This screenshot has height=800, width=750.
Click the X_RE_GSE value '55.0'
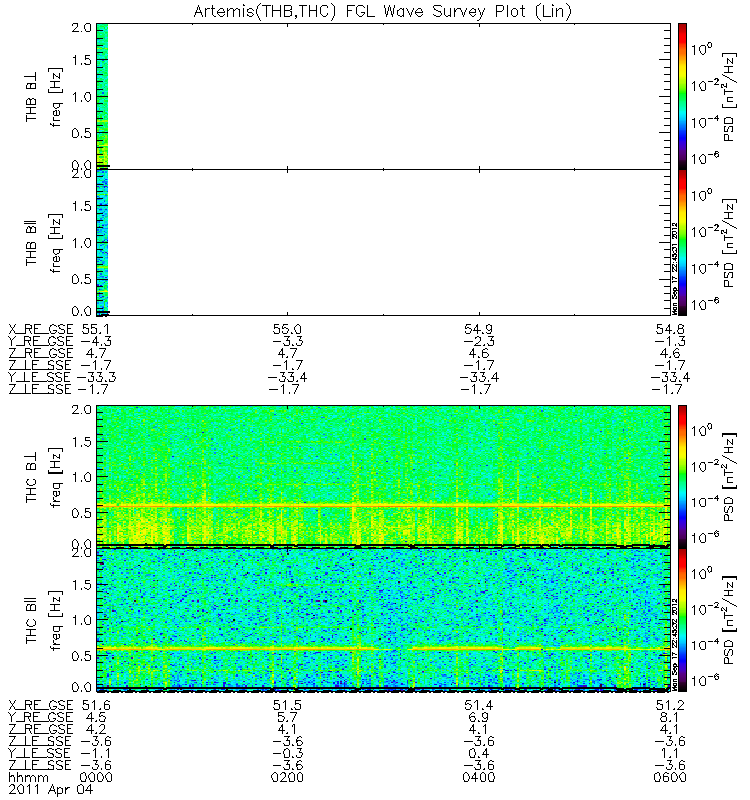click(287, 329)
